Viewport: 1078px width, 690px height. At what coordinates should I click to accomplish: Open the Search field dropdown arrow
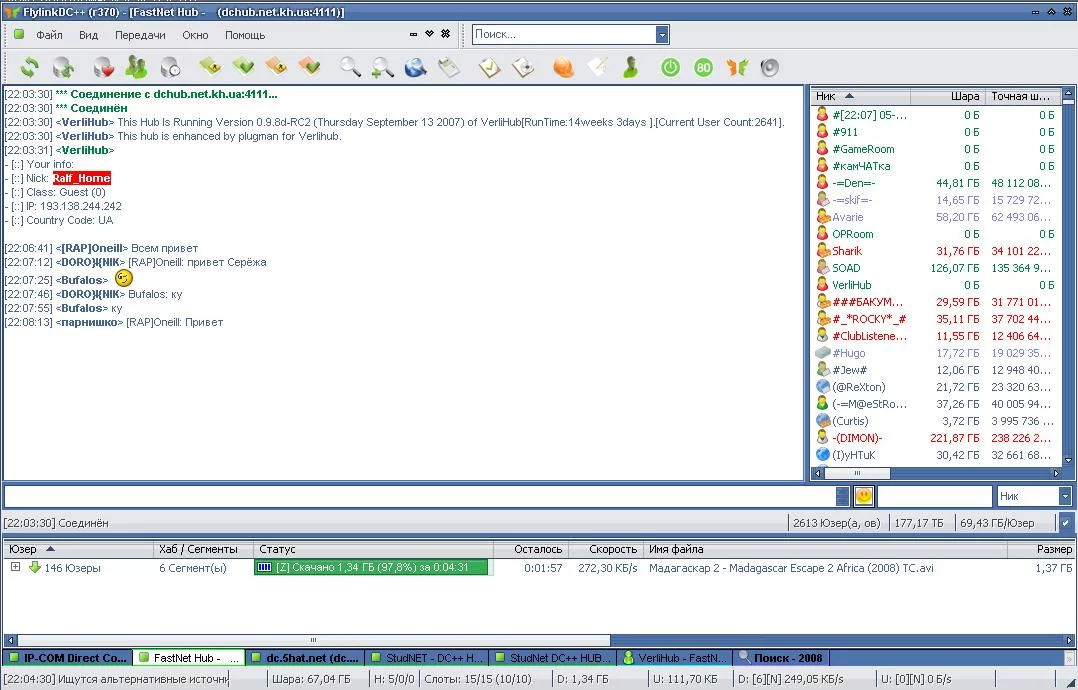(662, 34)
